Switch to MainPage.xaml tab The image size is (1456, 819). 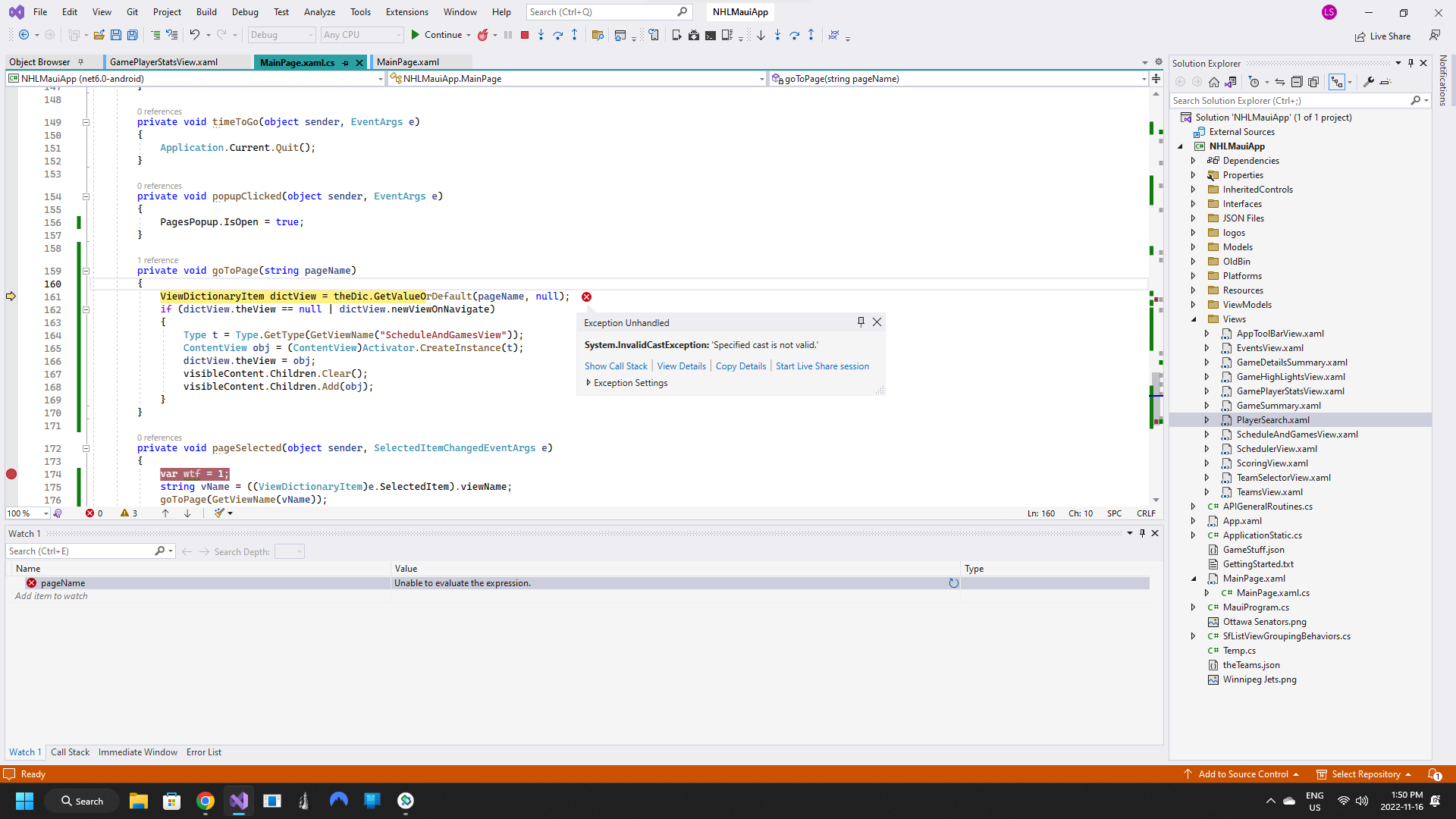click(x=408, y=62)
